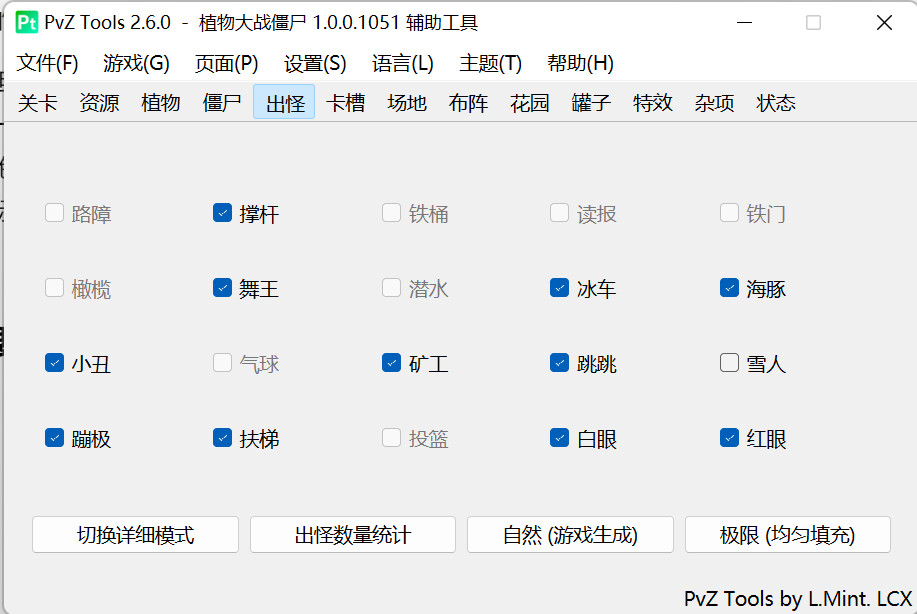The image size is (917, 614).
Task: Uncheck the 红眼 checkbox
Action: [x=729, y=437]
